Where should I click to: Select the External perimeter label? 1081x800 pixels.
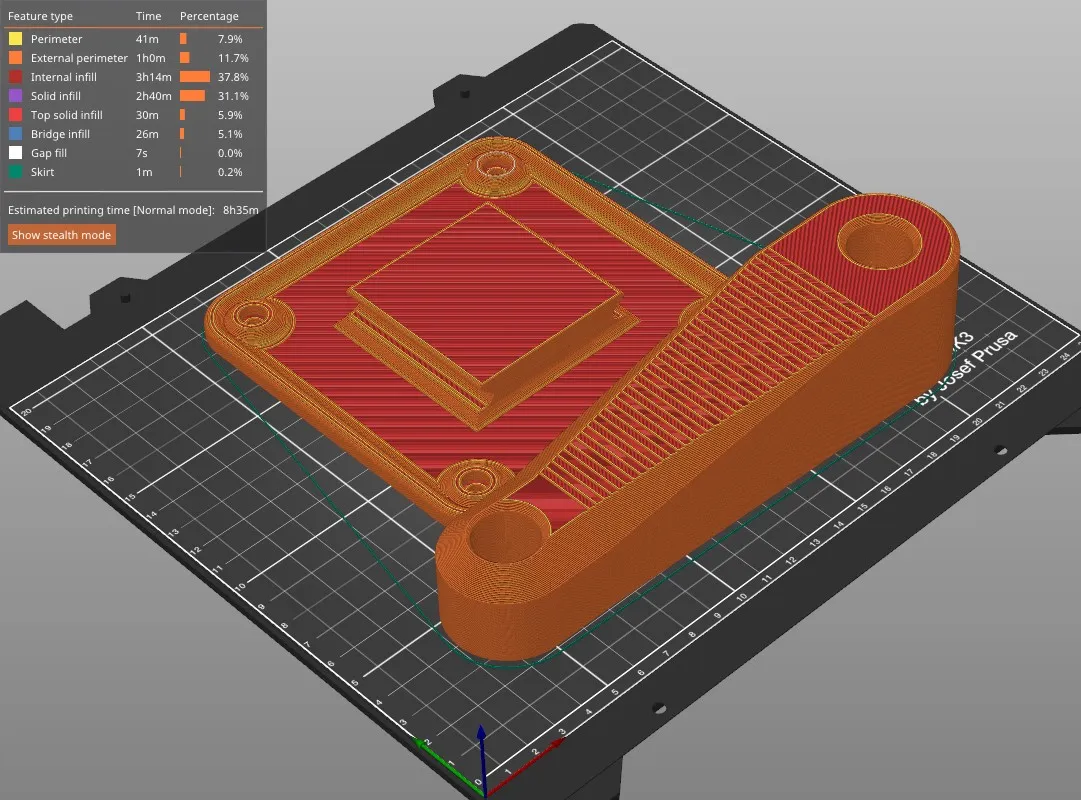[x=79, y=58]
